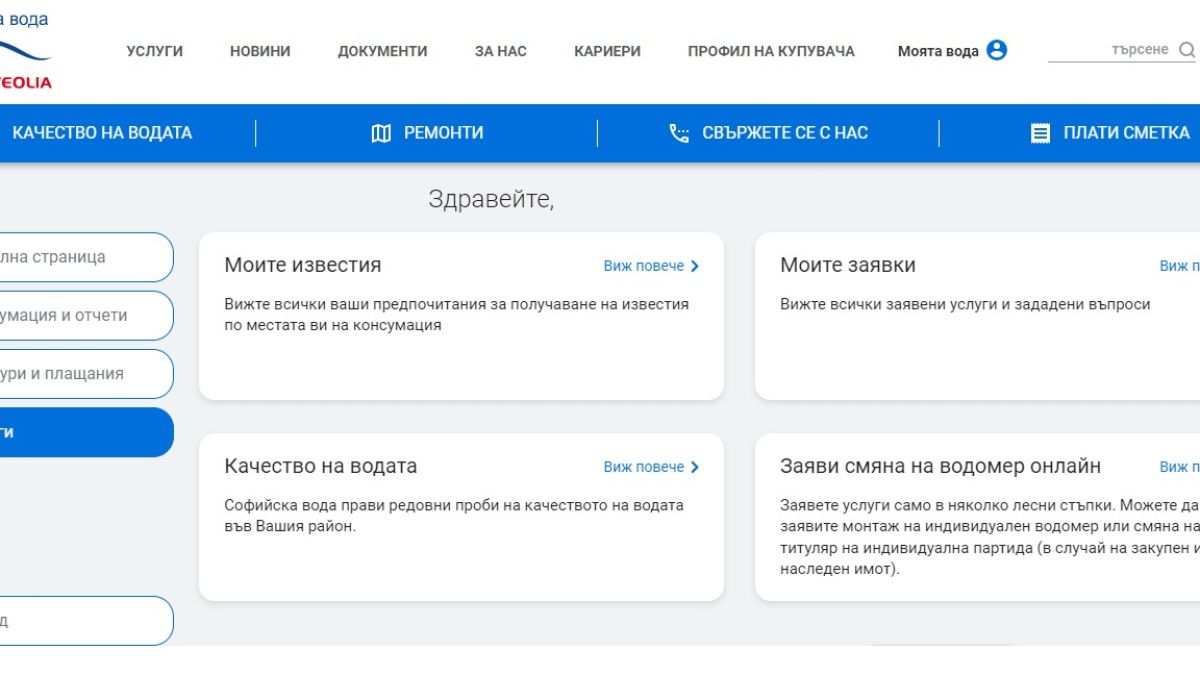Image resolution: width=1200 pixels, height=675 pixels.
Task: Click the Моите заявки card title
Action: click(848, 265)
